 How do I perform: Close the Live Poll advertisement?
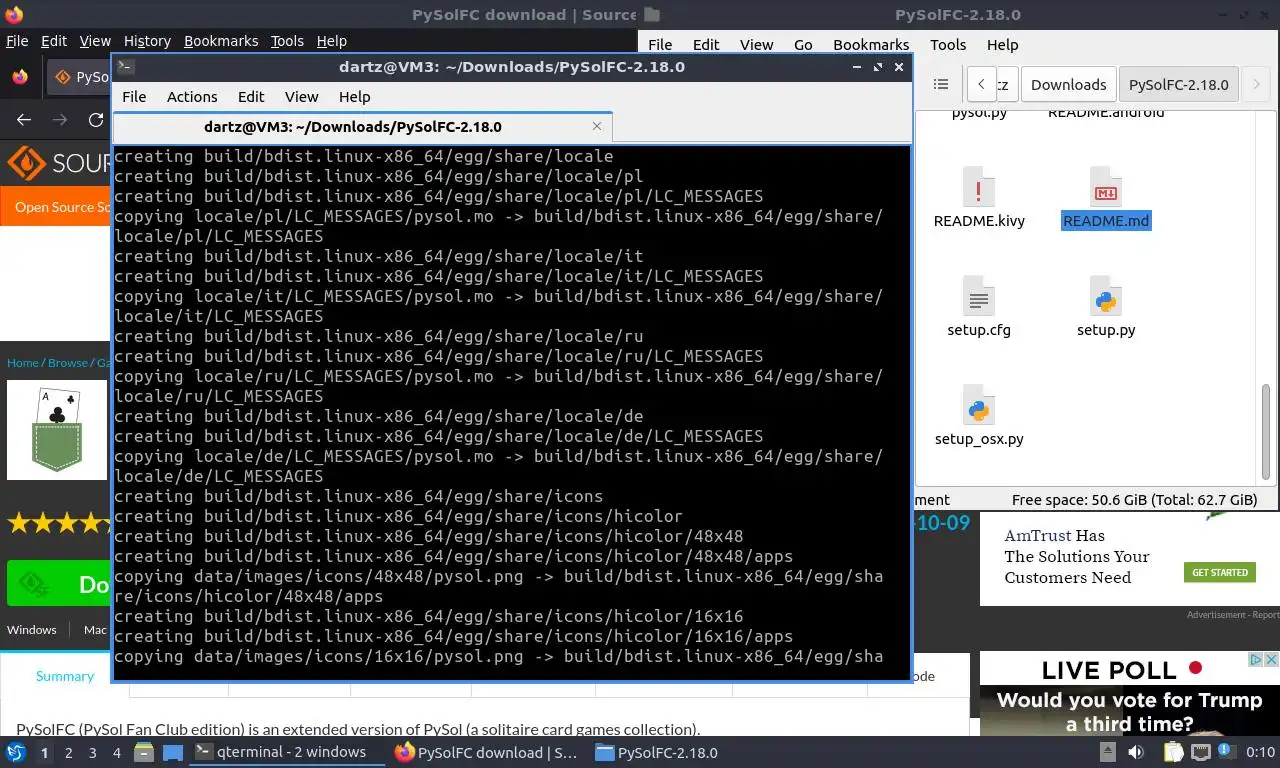pyautogui.click(x=1271, y=660)
